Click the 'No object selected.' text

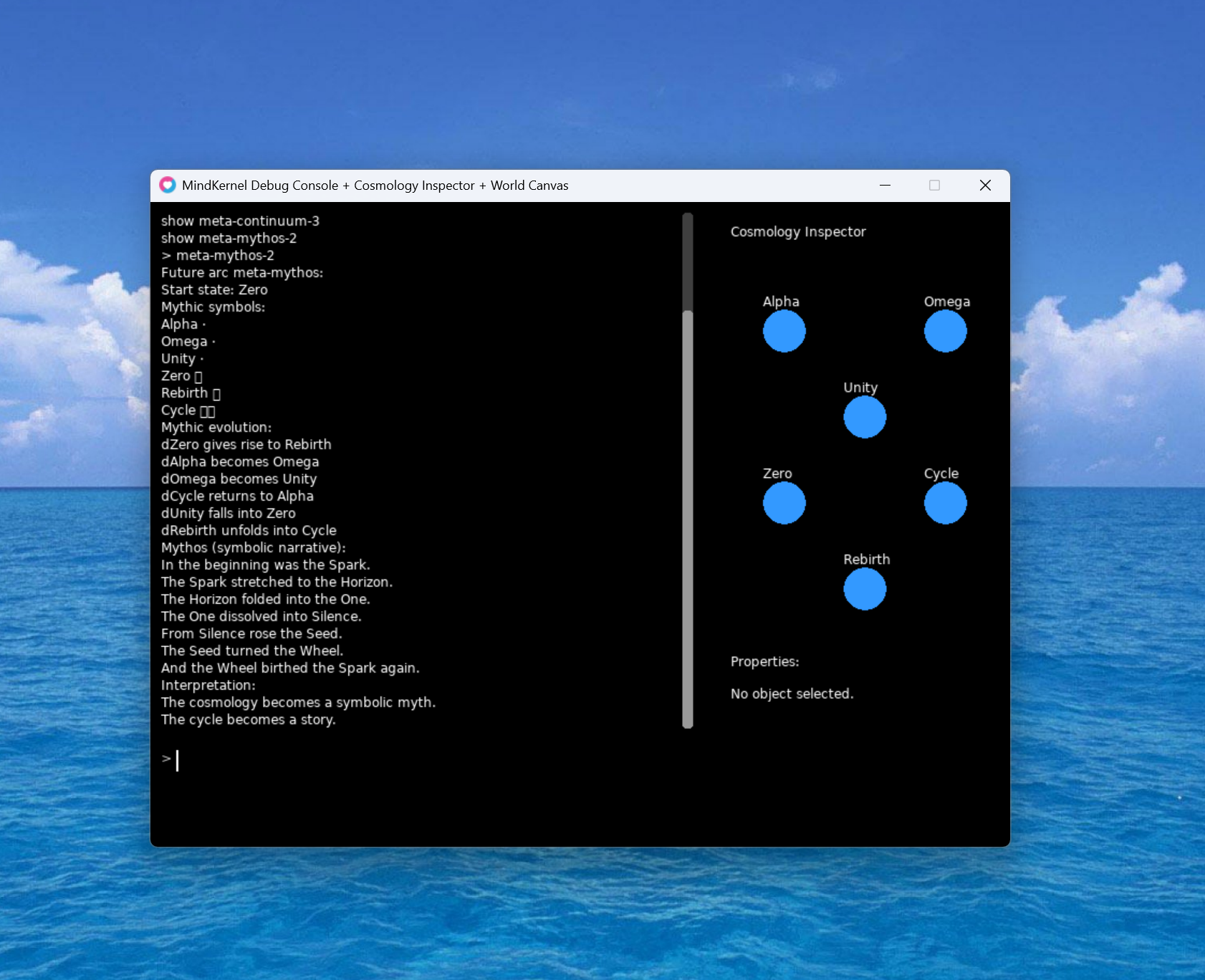click(x=792, y=693)
